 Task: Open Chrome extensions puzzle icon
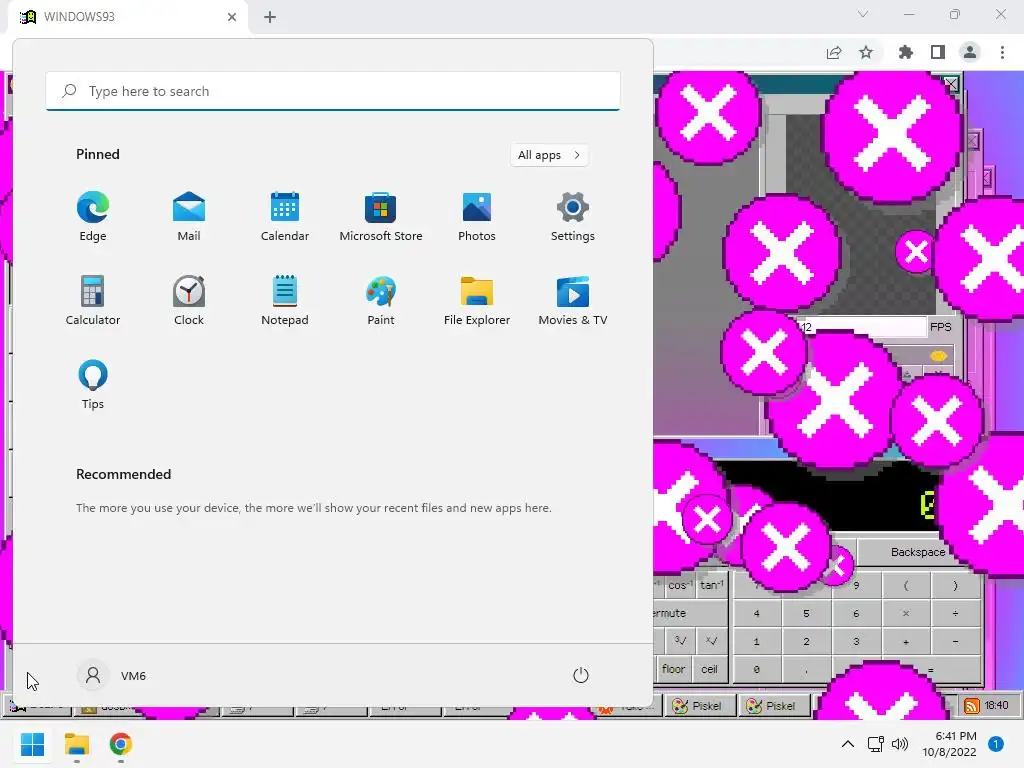[906, 52]
